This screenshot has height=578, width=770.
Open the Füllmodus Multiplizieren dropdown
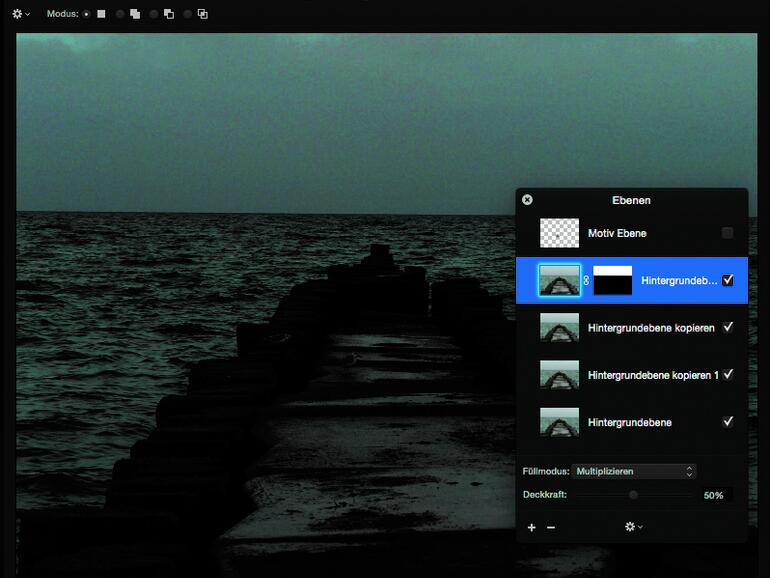pos(633,471)
